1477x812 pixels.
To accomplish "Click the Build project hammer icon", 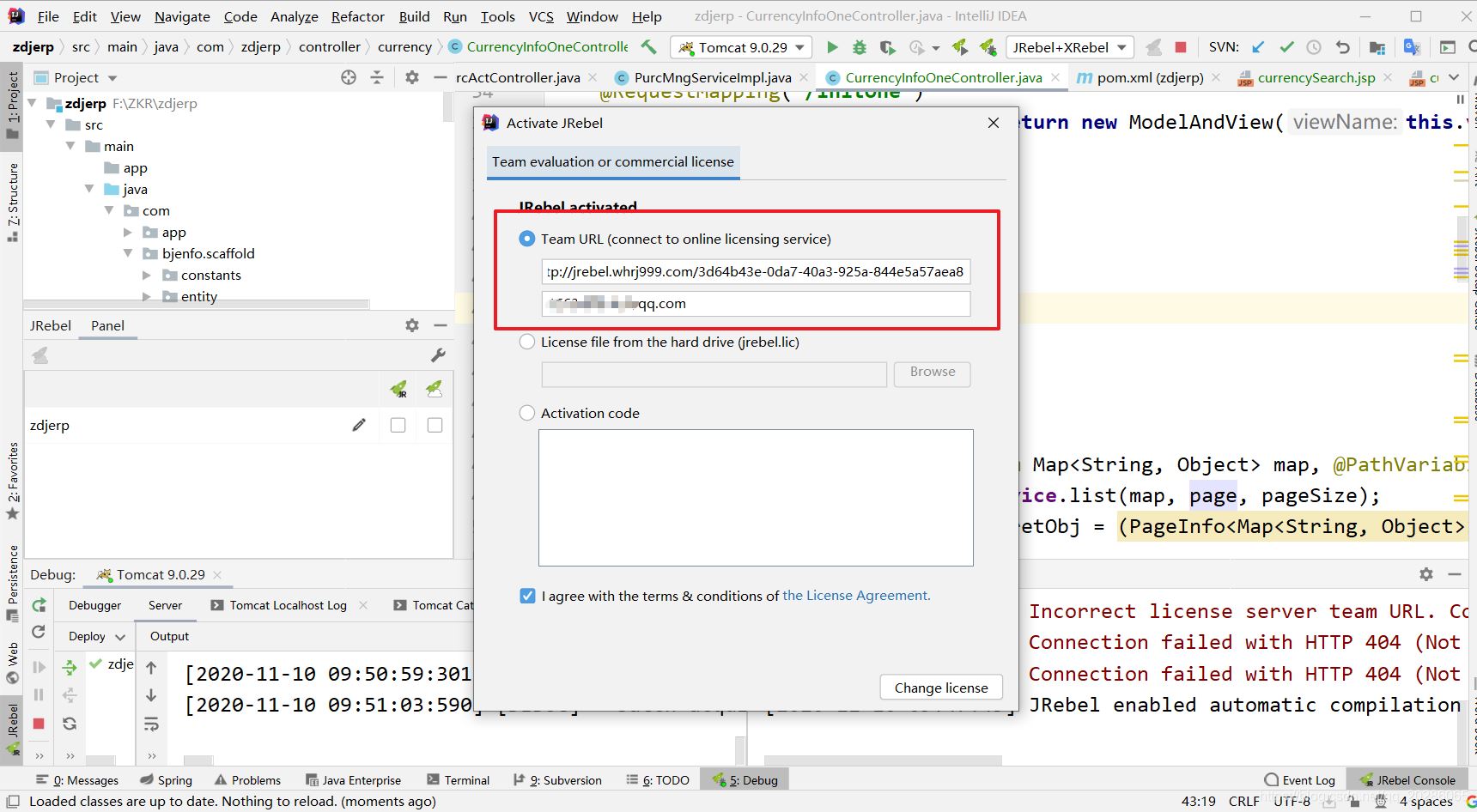I will [x=649, y=47].
